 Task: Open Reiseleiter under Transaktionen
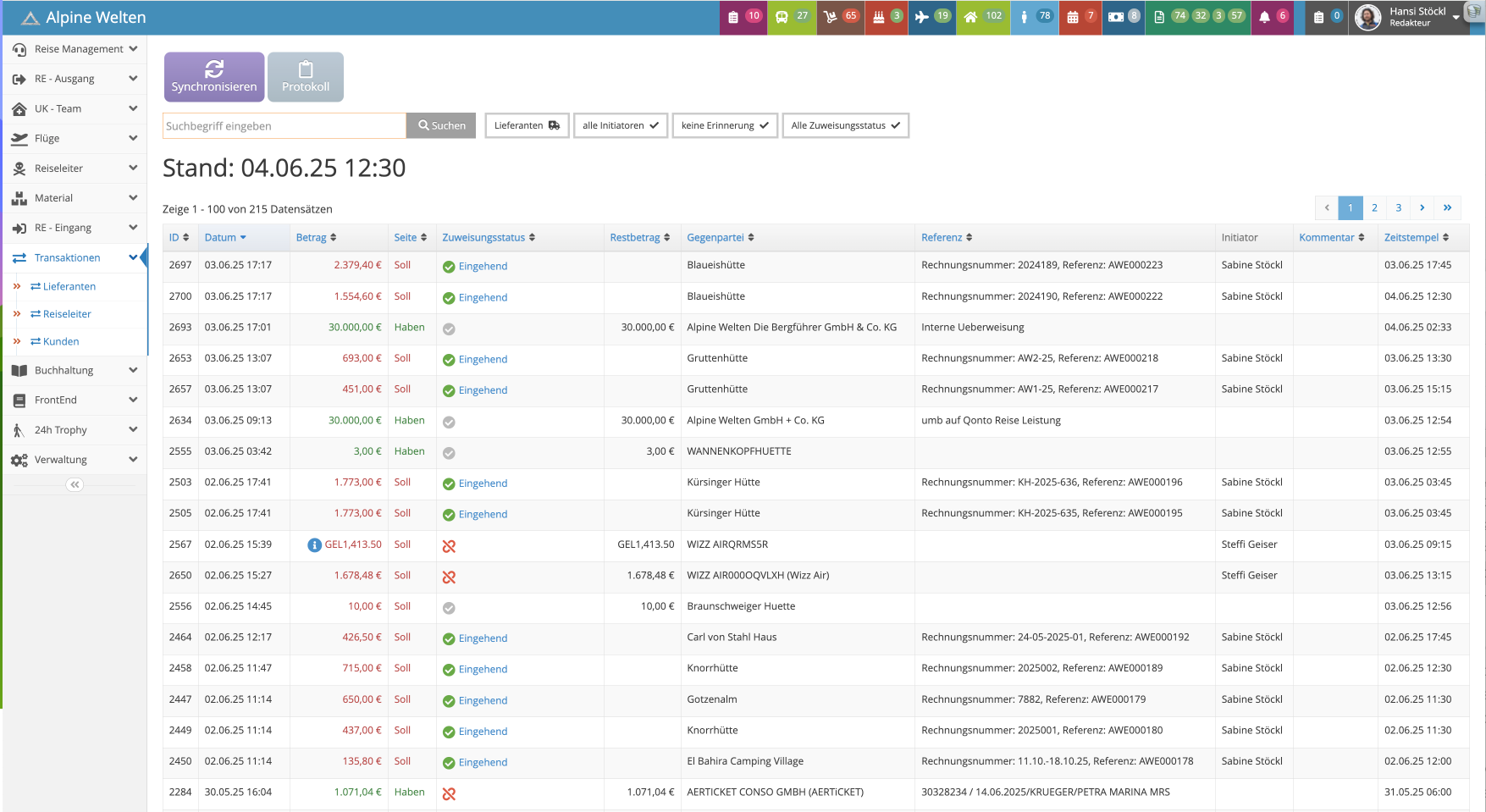(67, 314)
